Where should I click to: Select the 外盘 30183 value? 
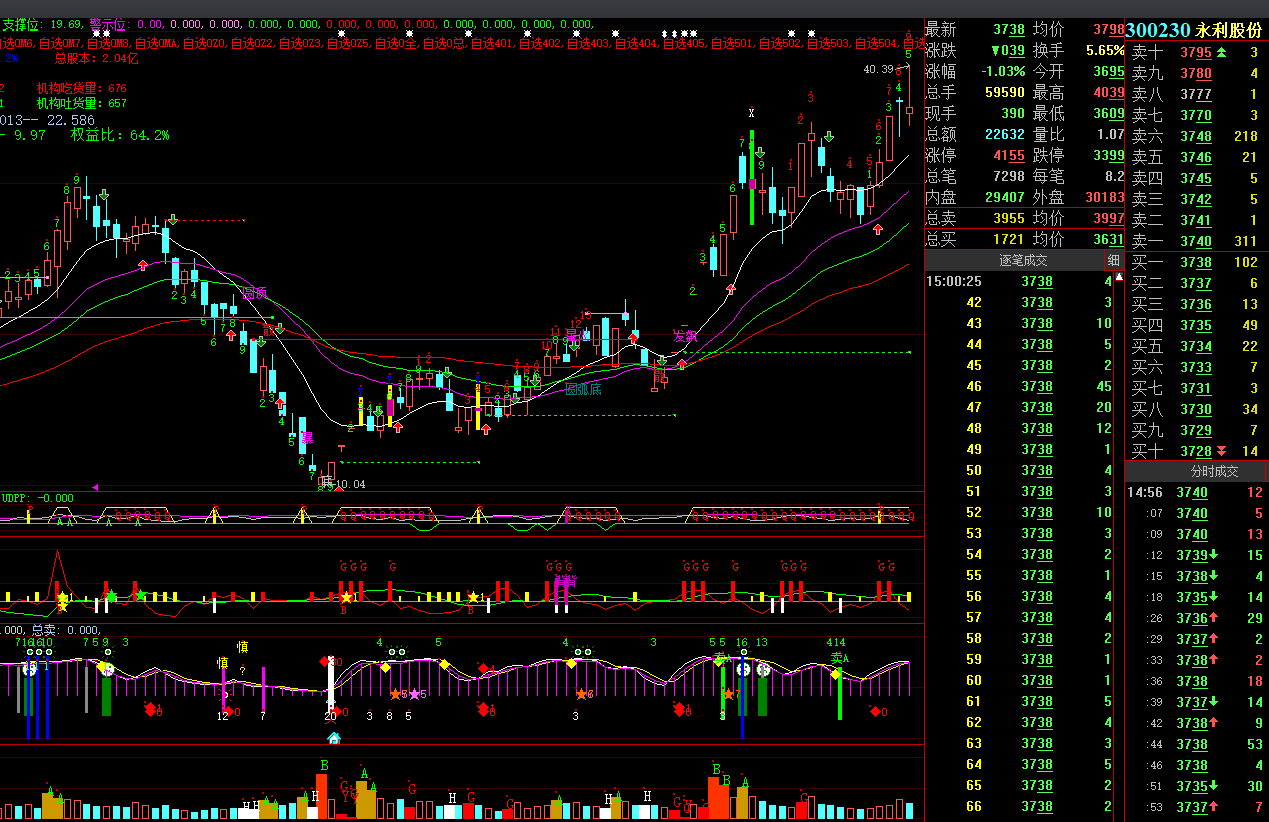[1105, 197]
